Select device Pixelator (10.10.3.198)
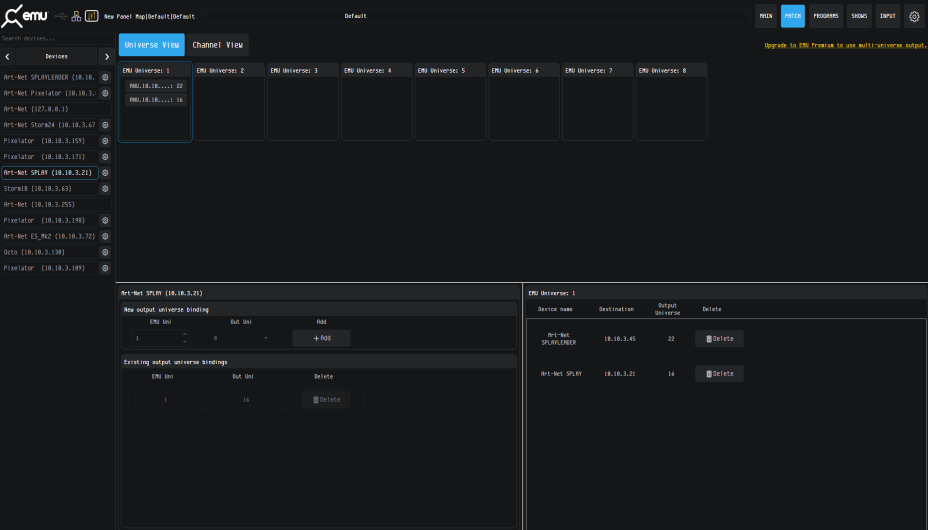This screenshot has height=530, width=928. click(50, 220)
